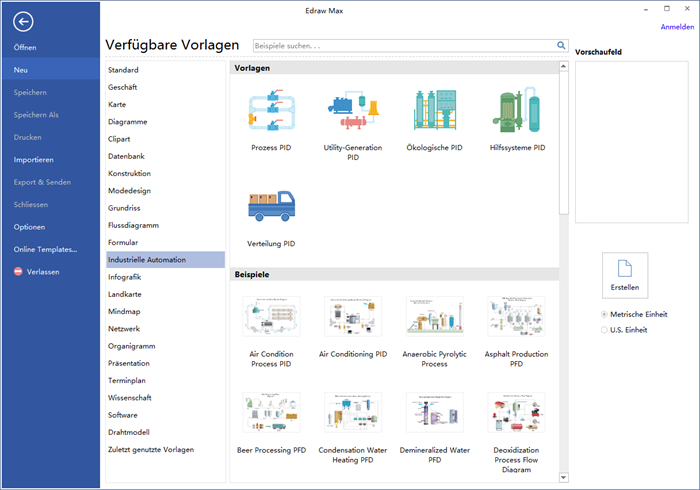
Task: Select the Utility-Generation PID template icon
Action: 353,111
